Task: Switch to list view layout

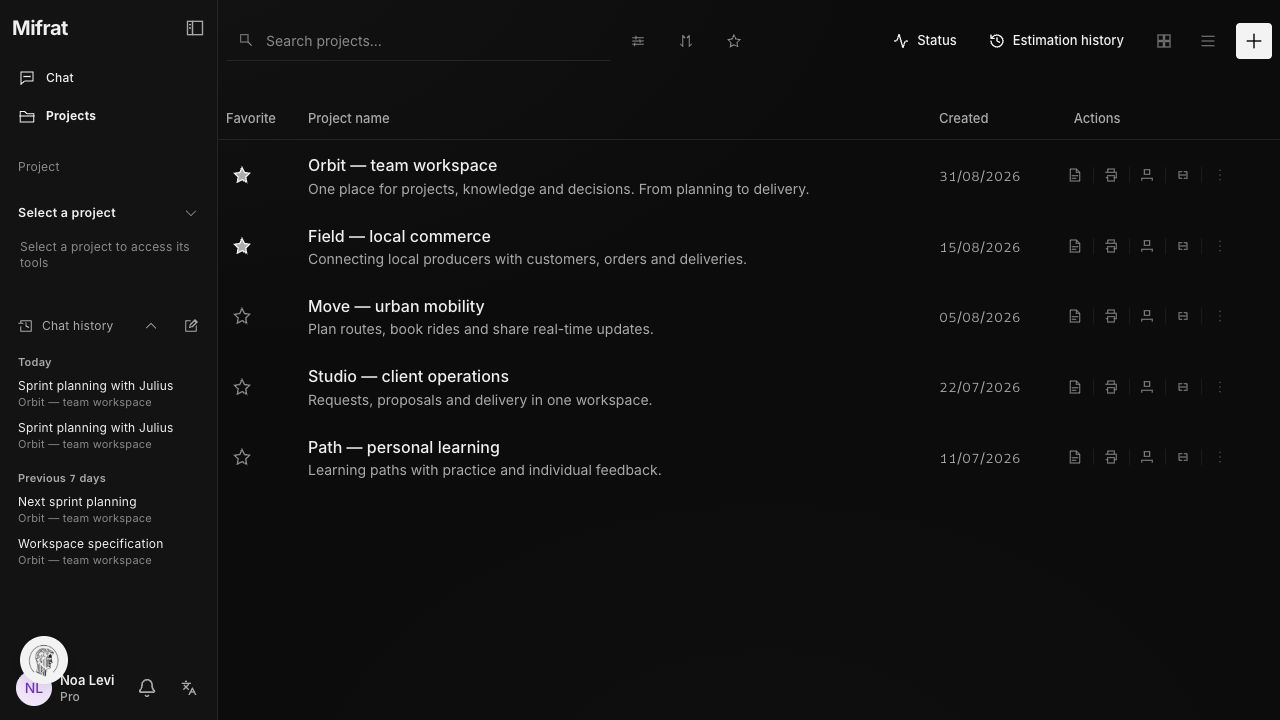Action: (1208, 41)
